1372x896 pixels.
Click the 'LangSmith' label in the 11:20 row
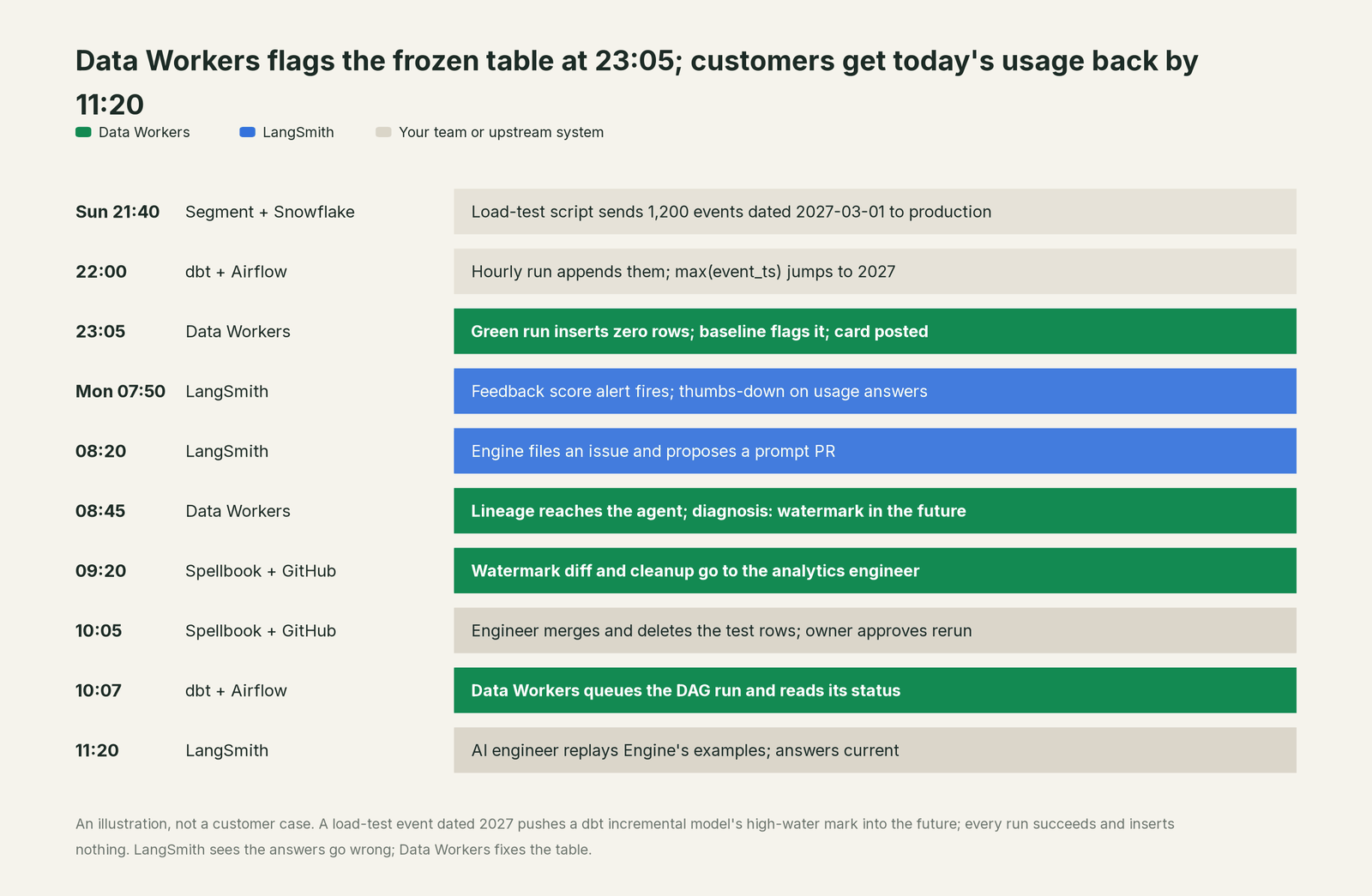click(227, 750)
